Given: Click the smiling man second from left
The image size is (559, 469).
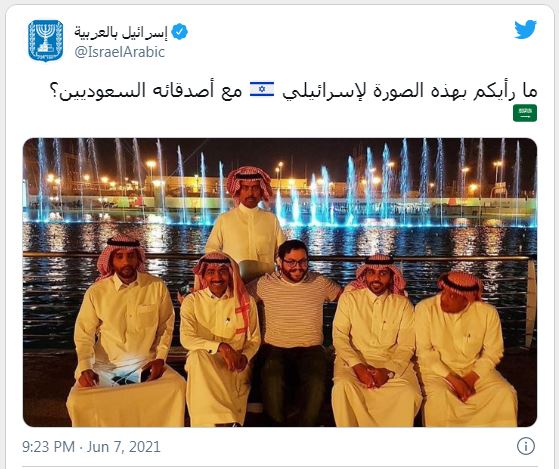Looking at the screenshot, I should (220, 339).
